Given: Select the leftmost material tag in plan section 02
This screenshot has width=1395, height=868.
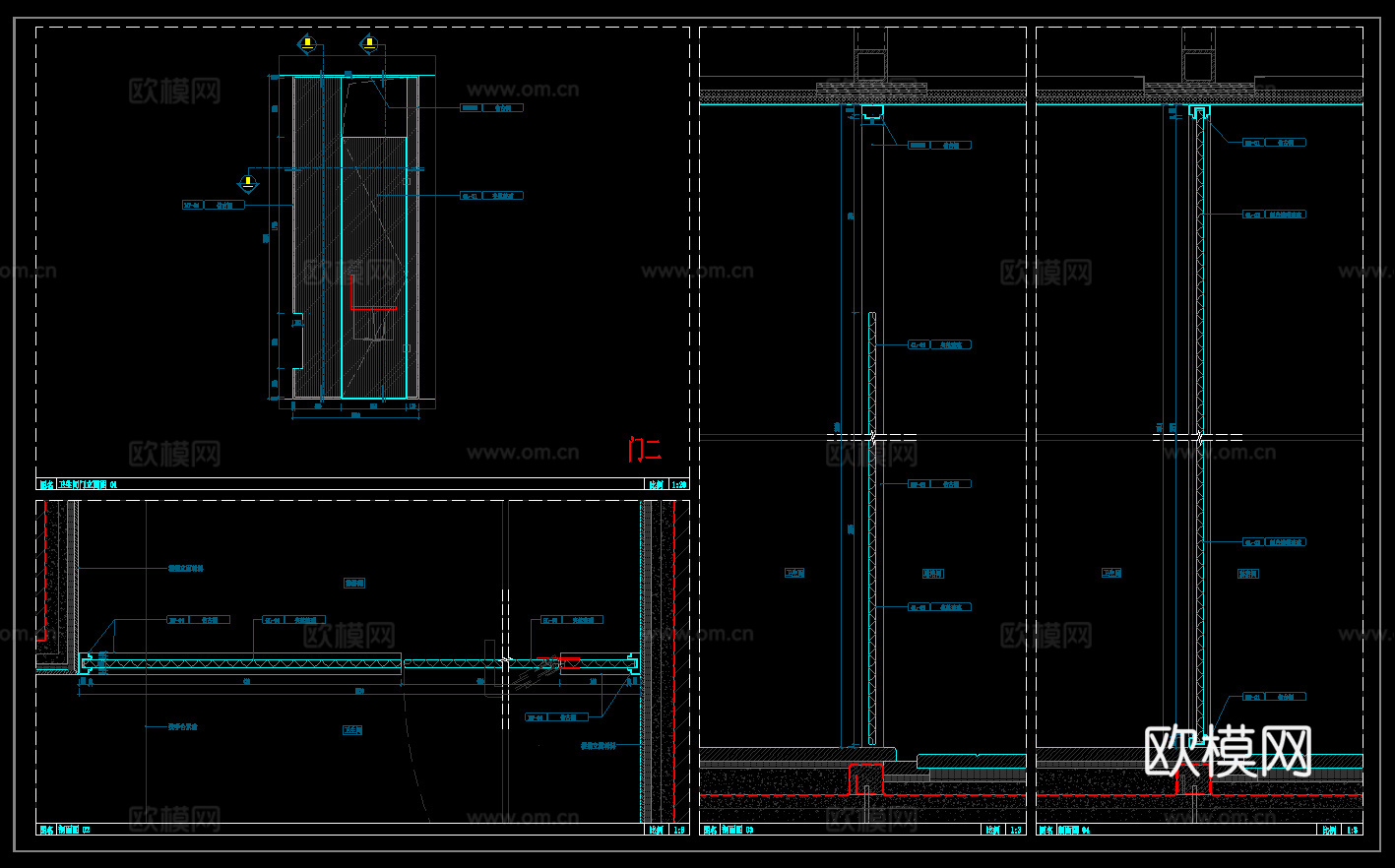Looking at the screenshot, I should tap(198, 620).
